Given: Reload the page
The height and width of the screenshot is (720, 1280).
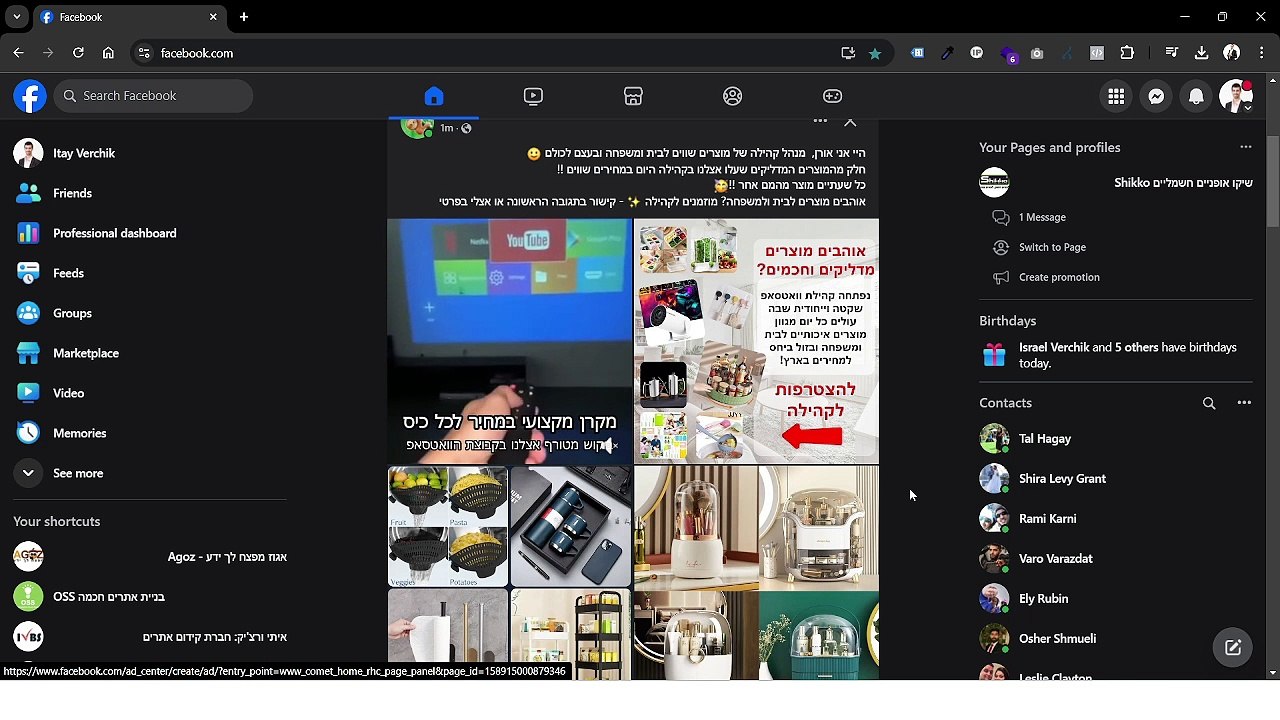Looking at the screenshot, I should (x=78, y=53).
